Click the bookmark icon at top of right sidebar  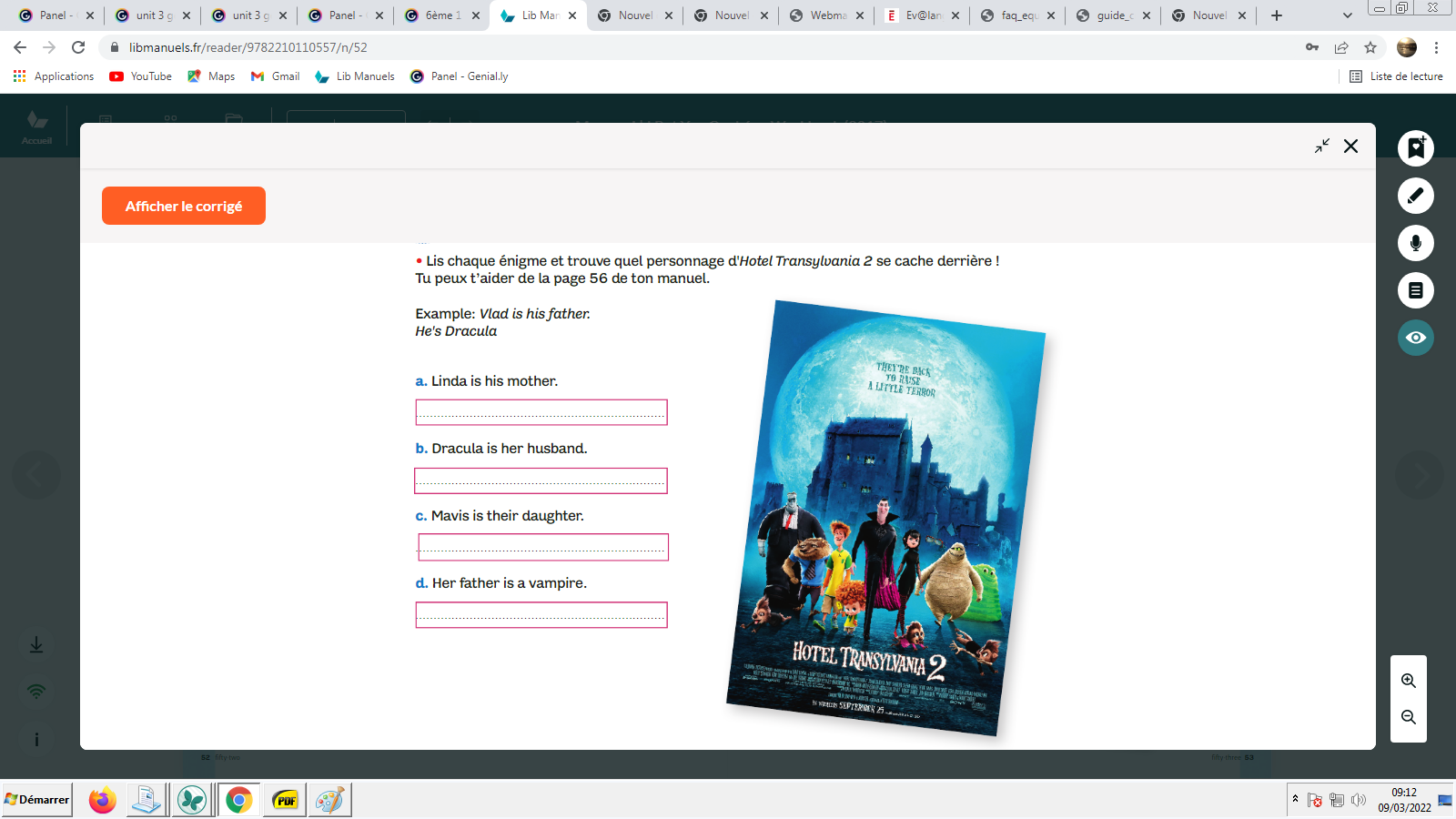click(1415, 147)
